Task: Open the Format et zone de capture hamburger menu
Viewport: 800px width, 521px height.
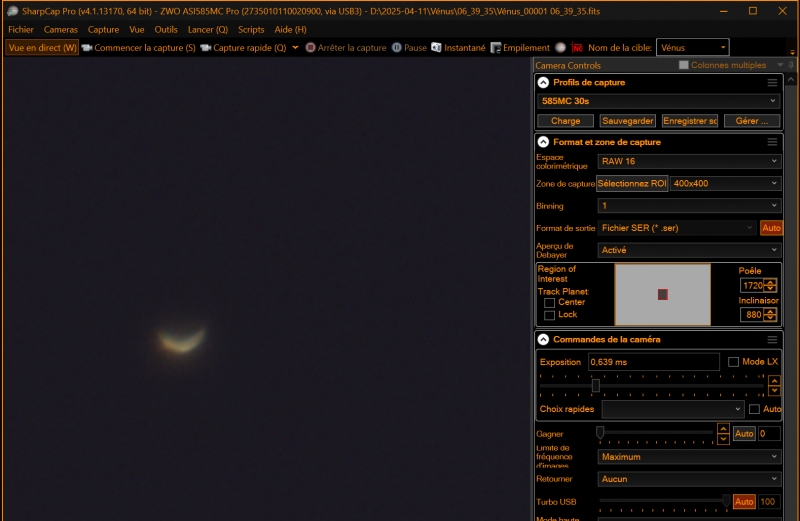Action: point(772,142)
